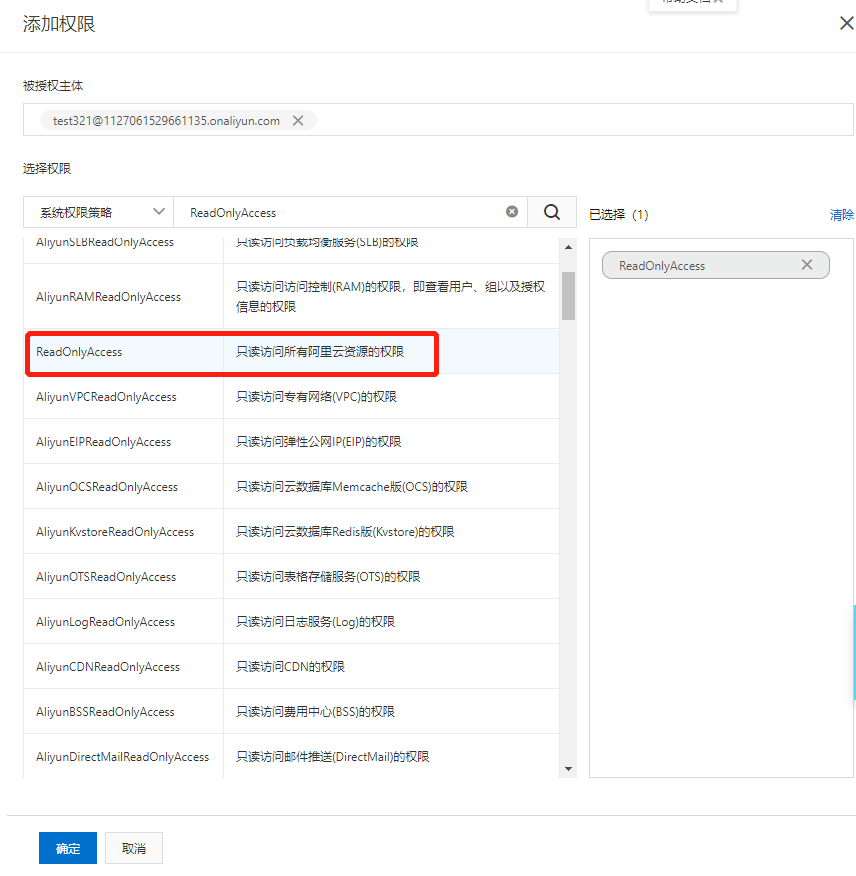Click the ReadOnlyAccess search input field
The width and height of the screenshot is (856, 876).
pyautogui.click(x=340, y=212)
